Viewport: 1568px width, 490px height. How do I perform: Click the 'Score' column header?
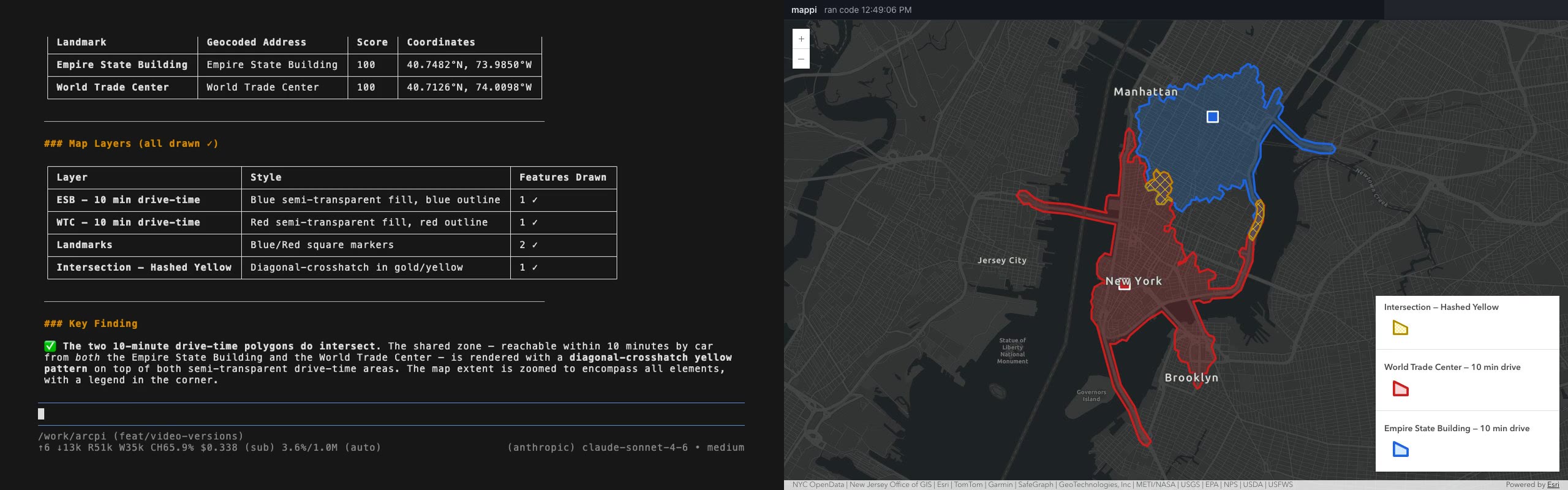coord(372,42)
